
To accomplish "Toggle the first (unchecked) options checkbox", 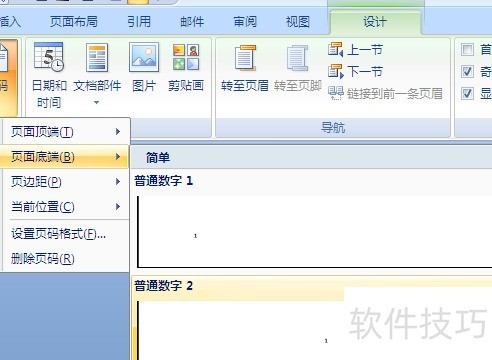I will pyautogui.click(x=467, y=50).
